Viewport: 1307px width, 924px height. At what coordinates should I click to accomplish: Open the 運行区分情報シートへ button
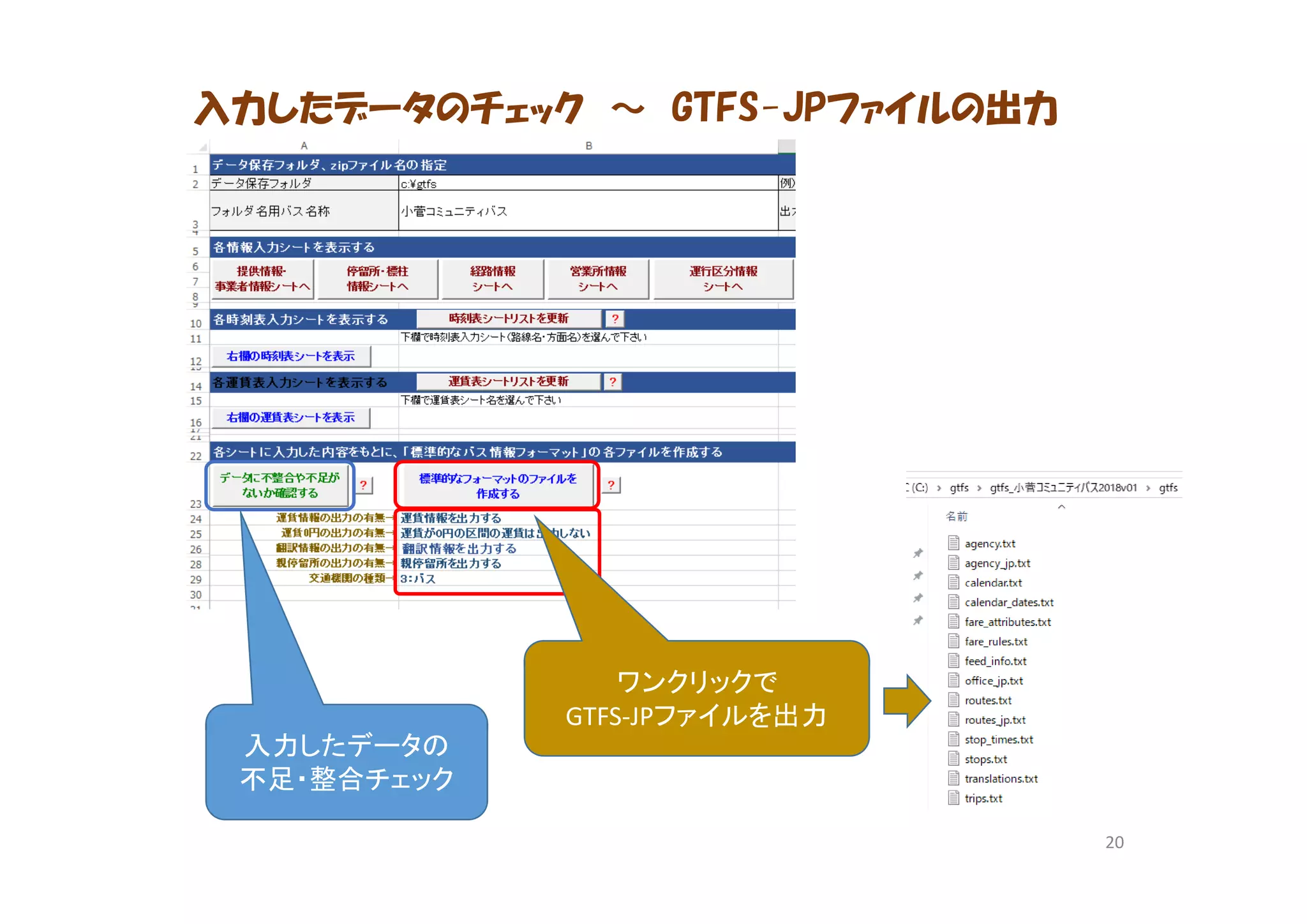click(723, 279)
